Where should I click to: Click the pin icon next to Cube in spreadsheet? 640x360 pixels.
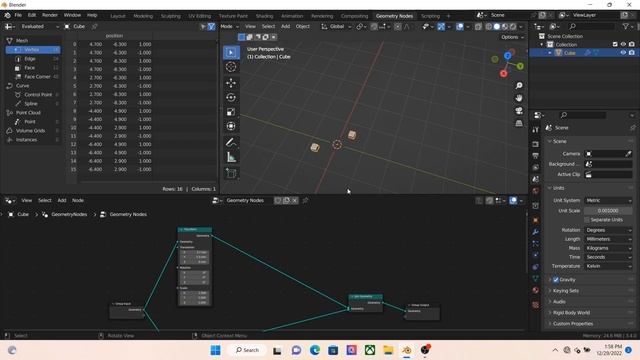click(x=95, y=27)
